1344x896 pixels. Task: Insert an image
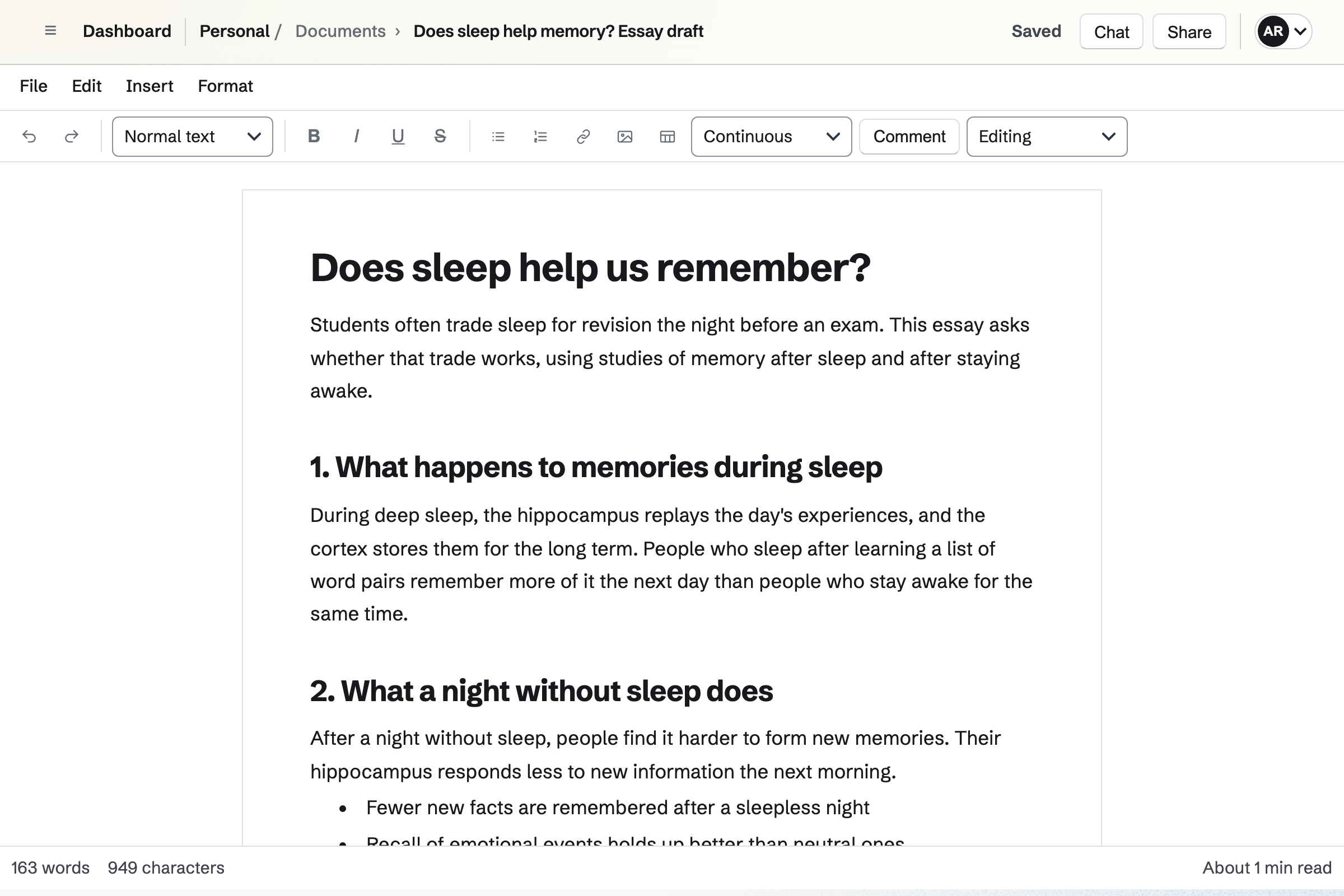[625, 137]
